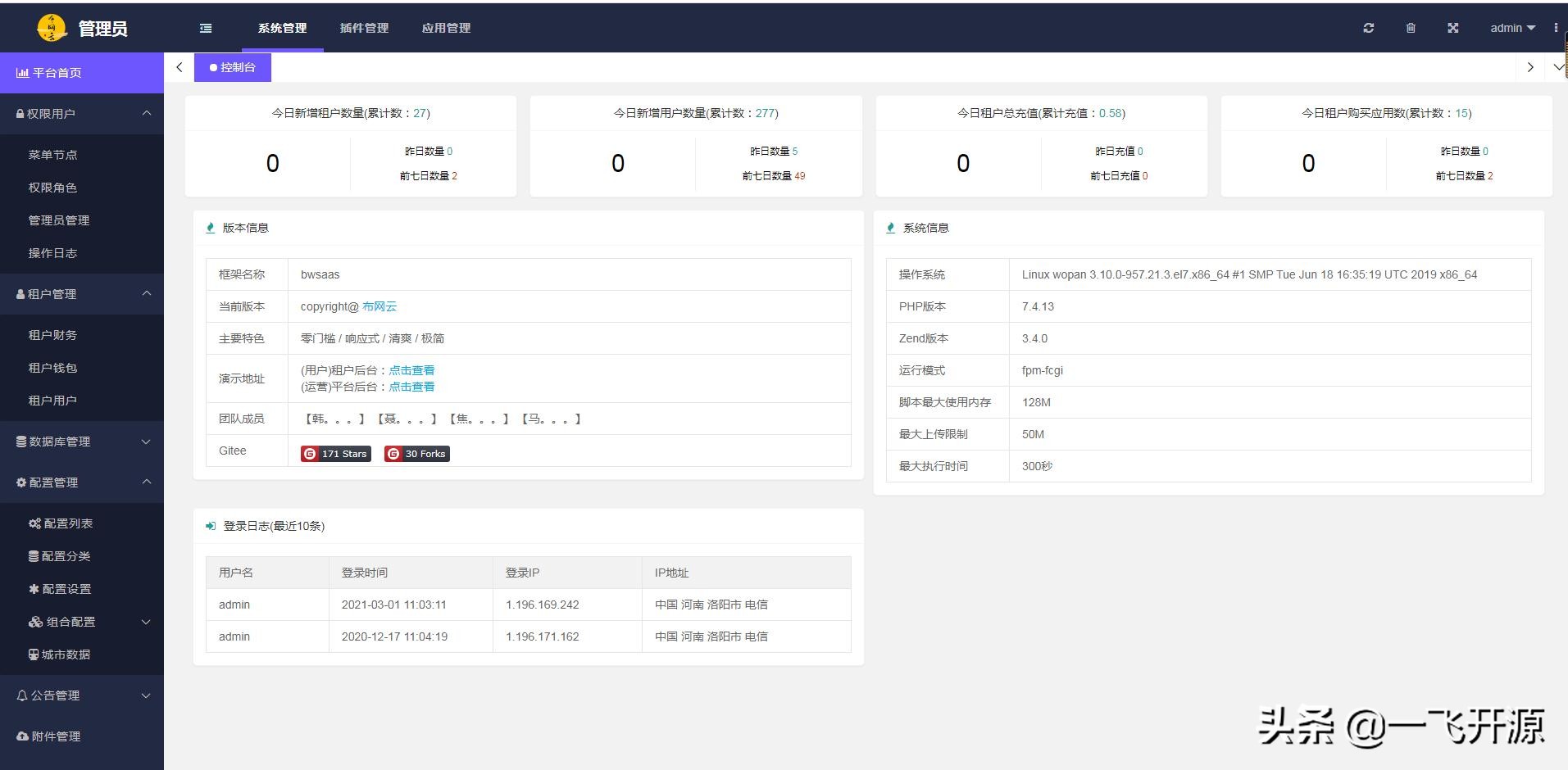Click the refresh icon in top bar
Screen dimensions: 1568x770
tap(1368, 28)
